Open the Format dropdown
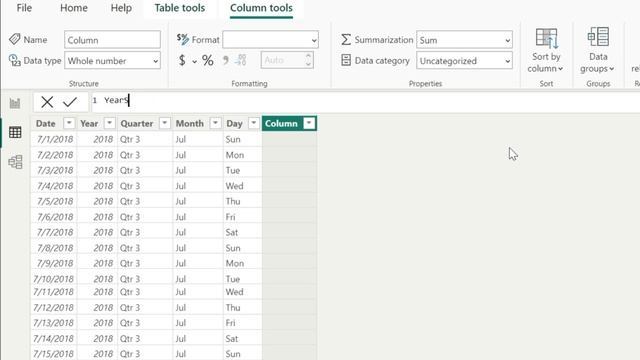Screen dimensions: 640x360 [x=270, y=40]
